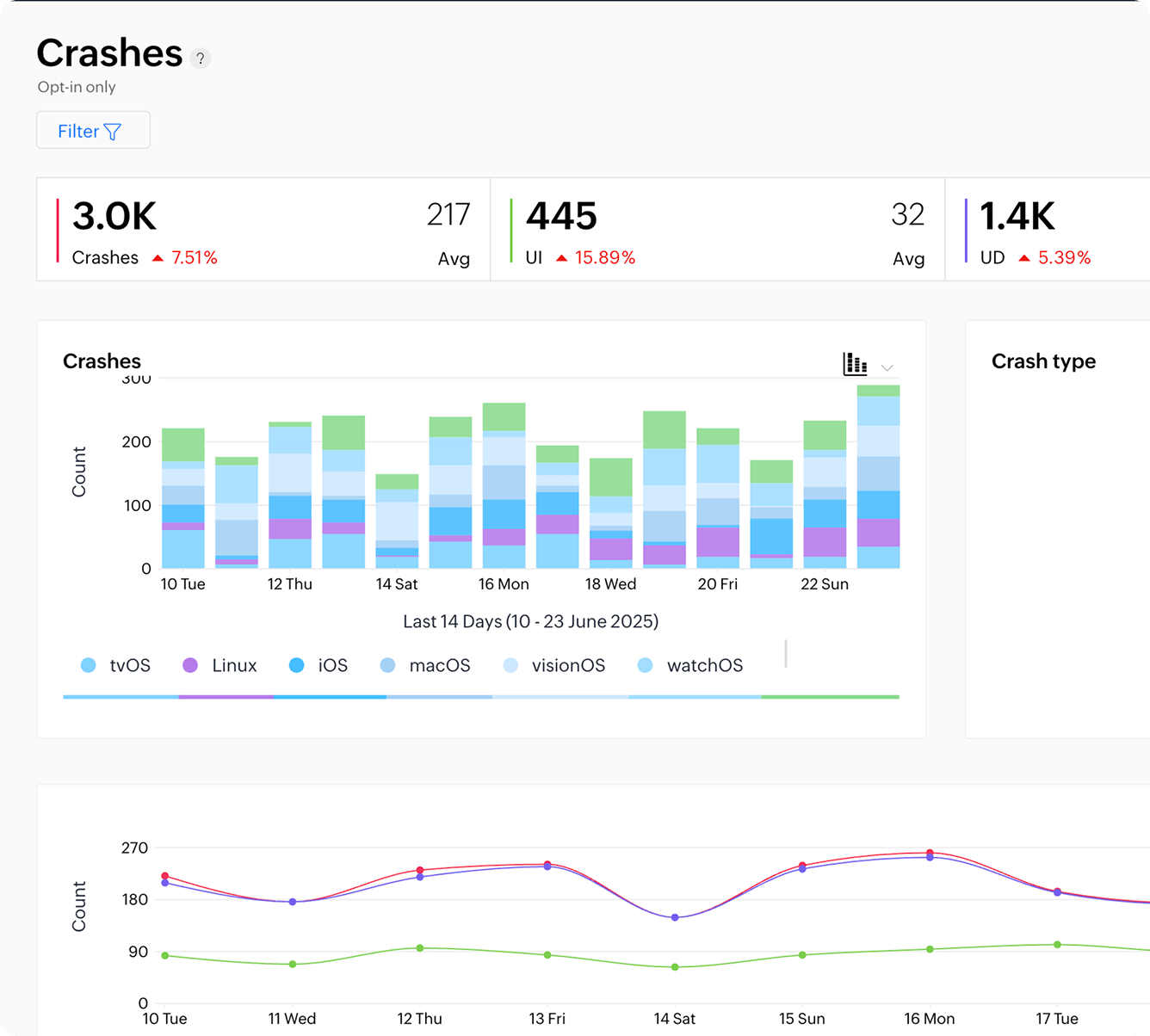Toggle macOS visibility in the chart legend
1150x1036 pixels.
(x=427, y=664)
